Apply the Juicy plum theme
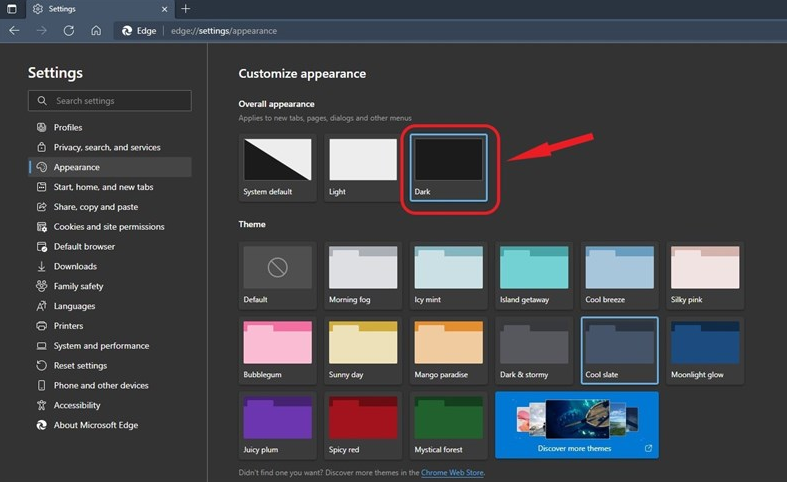This screenshot has width=787, height=485. click(278, 425)
